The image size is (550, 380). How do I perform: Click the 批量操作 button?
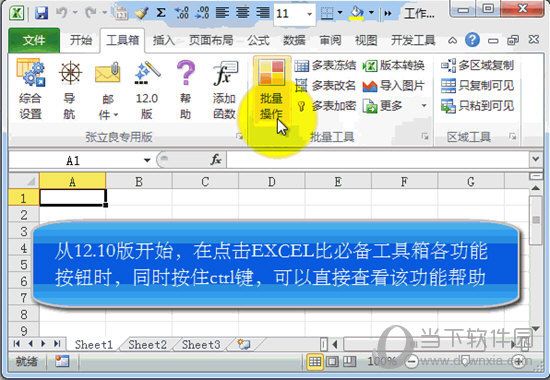tap(272, 89)
